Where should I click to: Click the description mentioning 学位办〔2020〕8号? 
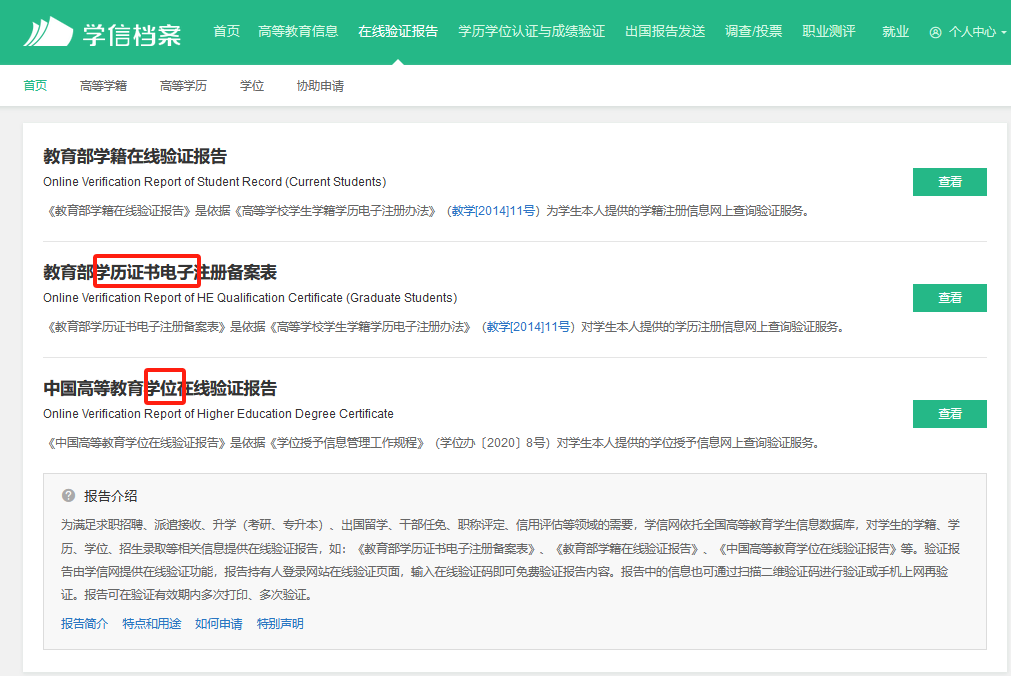click(433, 443)
